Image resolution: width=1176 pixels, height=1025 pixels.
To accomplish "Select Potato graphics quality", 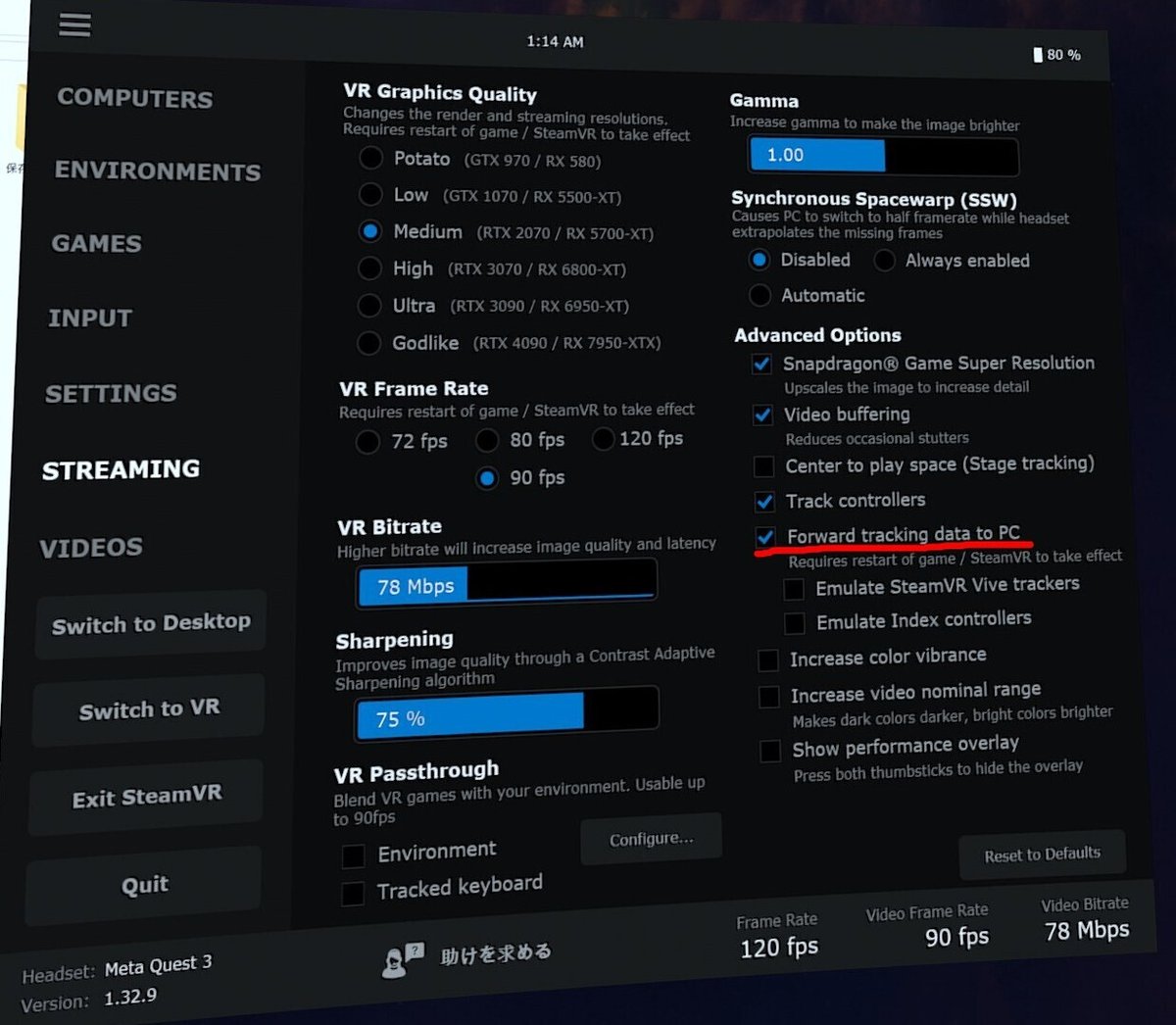I will (x=370, y=158).
